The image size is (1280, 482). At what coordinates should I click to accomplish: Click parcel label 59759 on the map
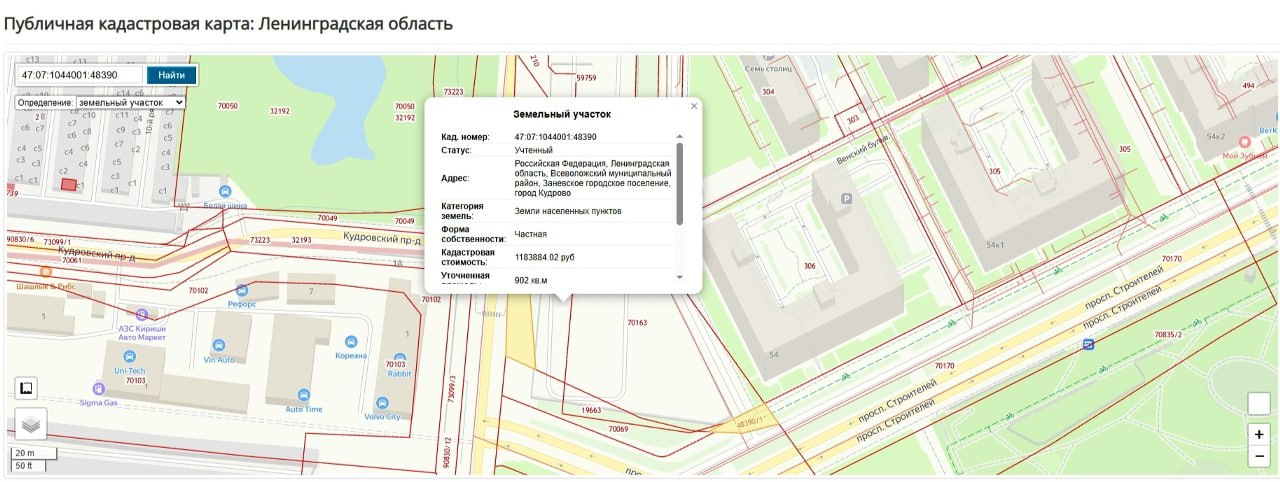click(586, 77)
